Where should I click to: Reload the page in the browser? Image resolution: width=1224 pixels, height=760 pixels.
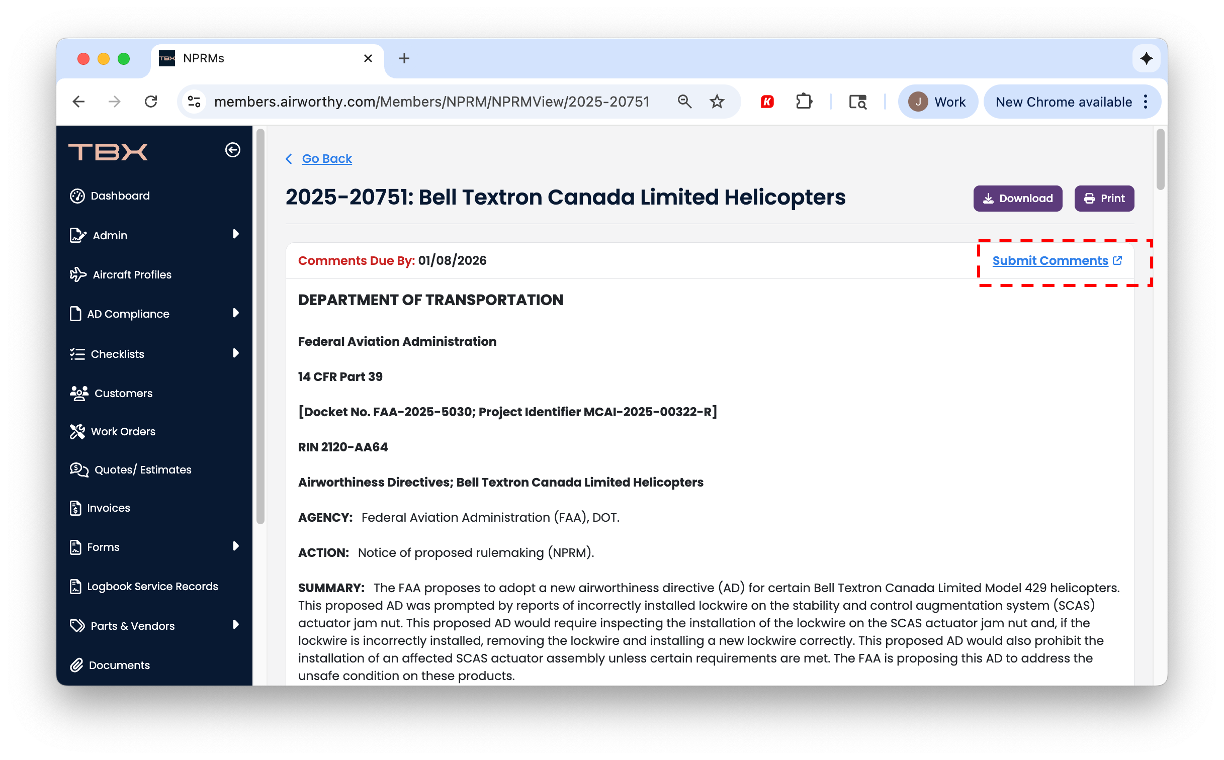point(151,102)
